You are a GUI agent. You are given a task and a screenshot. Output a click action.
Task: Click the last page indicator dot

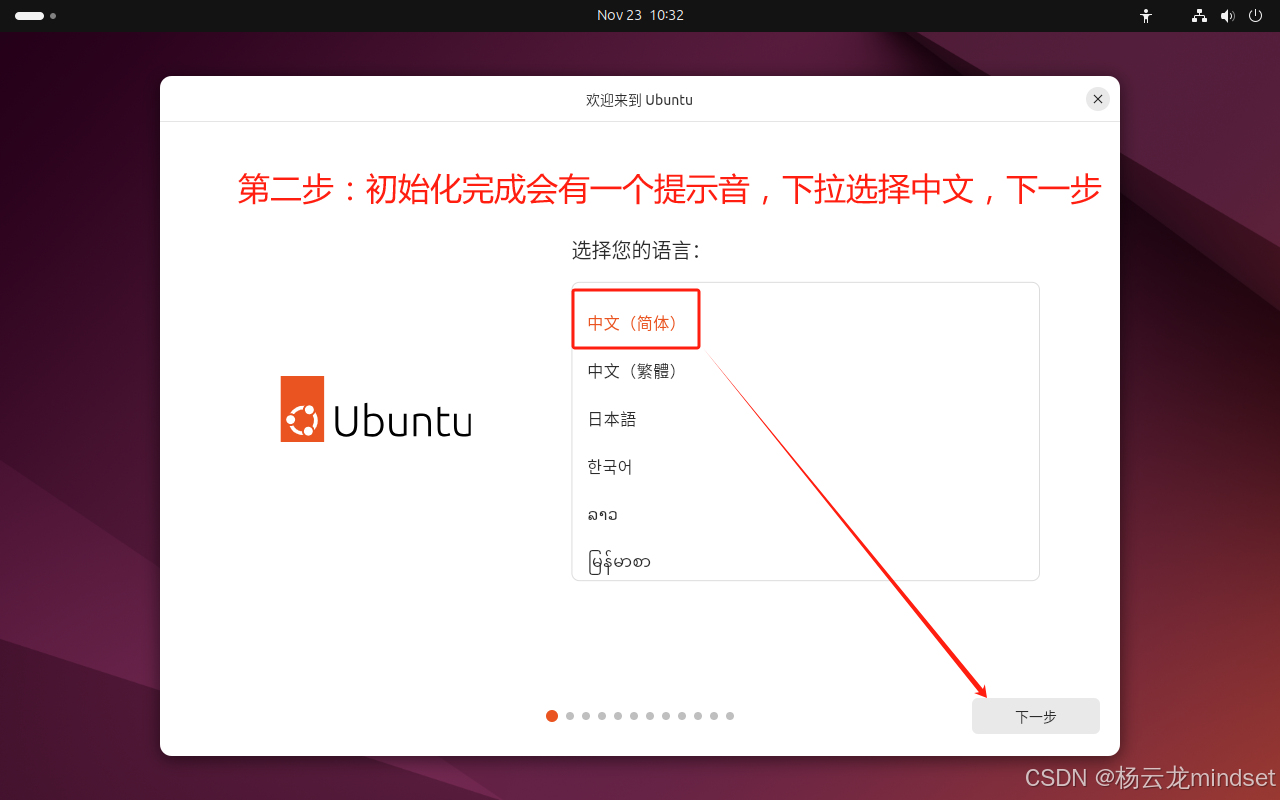coord(729,716)
